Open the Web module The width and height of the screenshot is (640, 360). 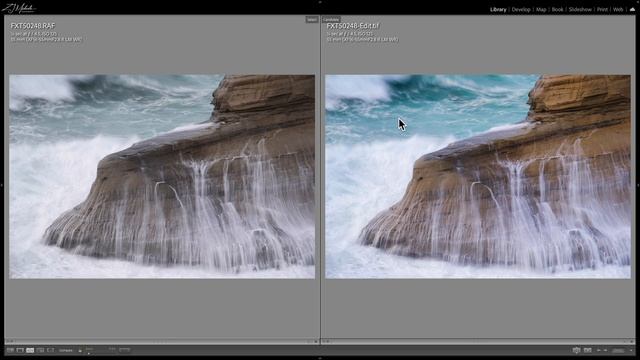(618, 9)
